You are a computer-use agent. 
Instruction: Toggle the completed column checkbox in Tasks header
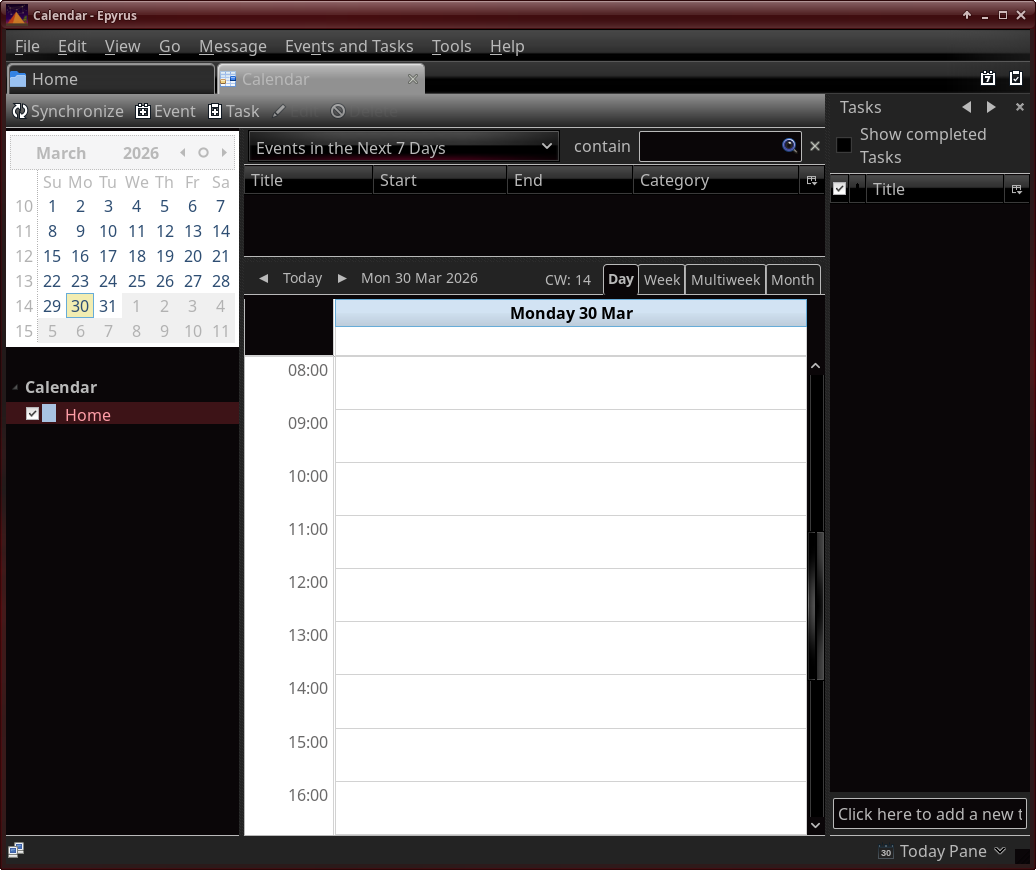(x=839, y=188)
